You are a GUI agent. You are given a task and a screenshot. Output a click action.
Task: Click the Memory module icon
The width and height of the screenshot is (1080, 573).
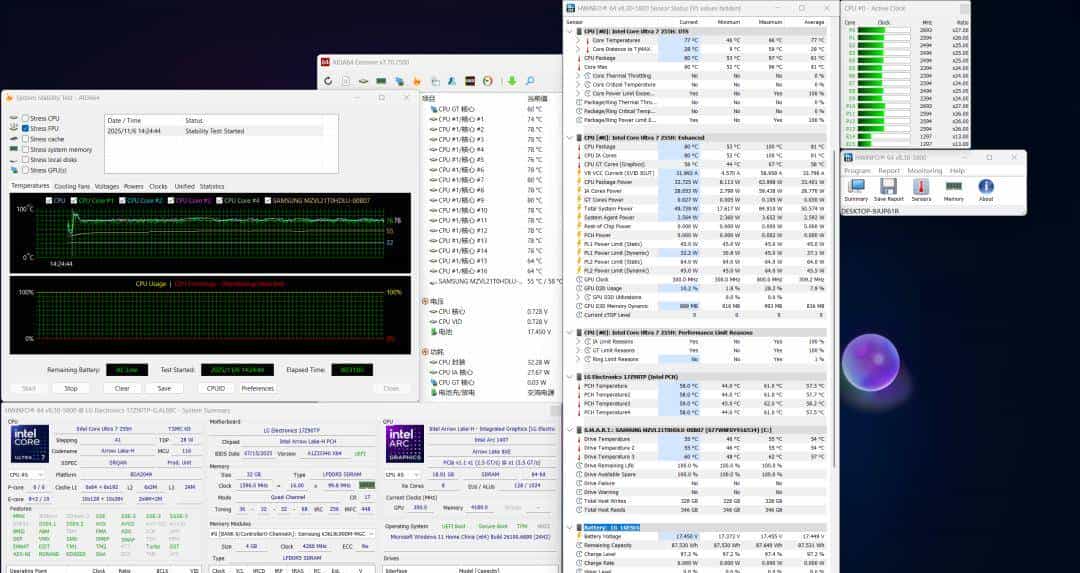click(953, 187)
